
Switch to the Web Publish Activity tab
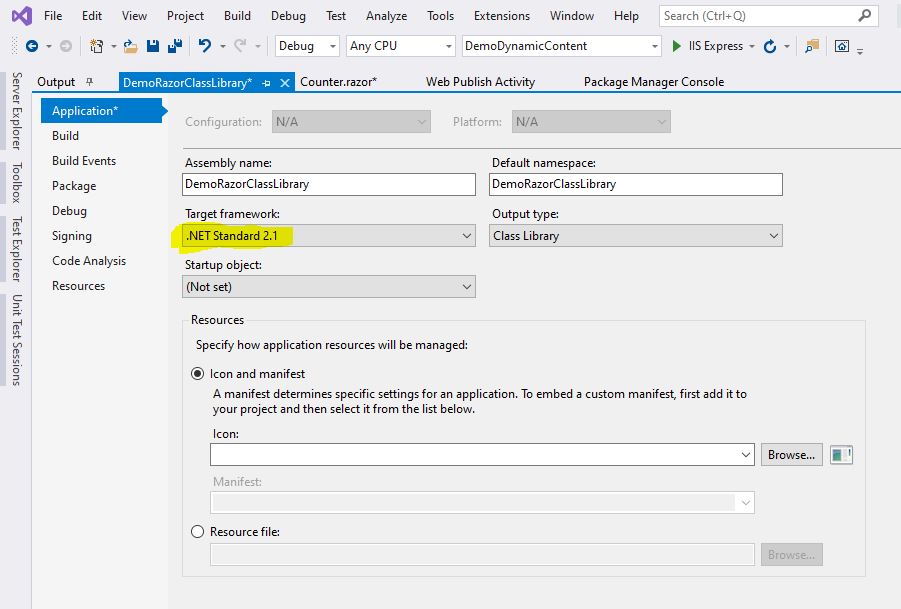pos(480,82)
